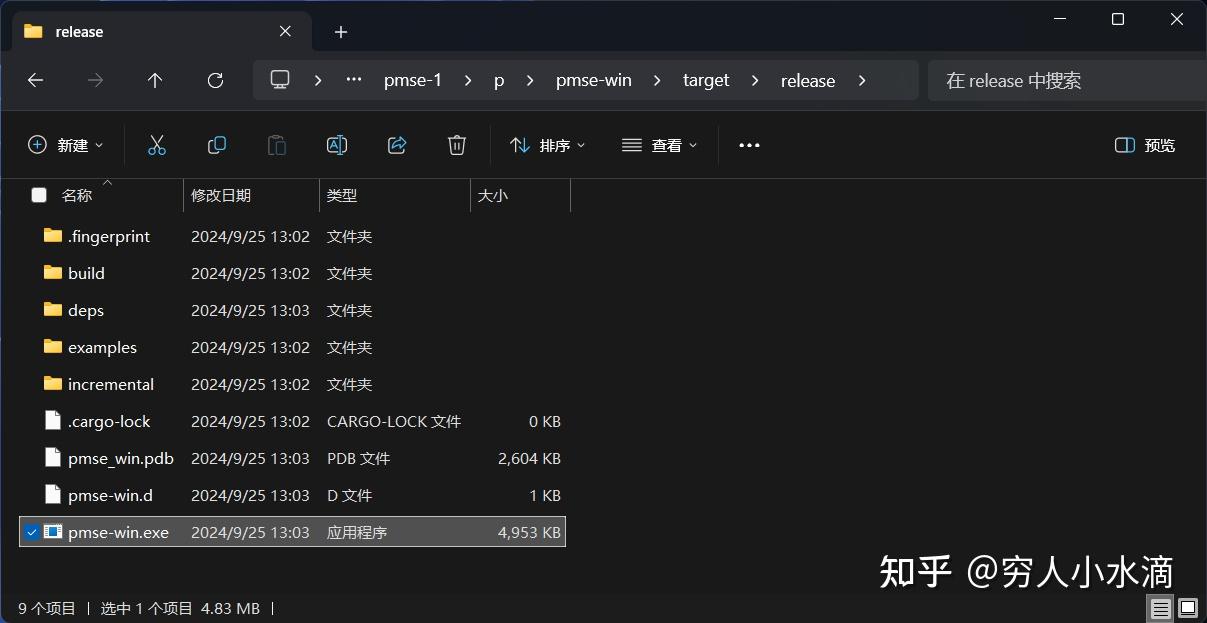Share the selected file with the share icon
The image size is (1207, 623).
tap(396, 144)
